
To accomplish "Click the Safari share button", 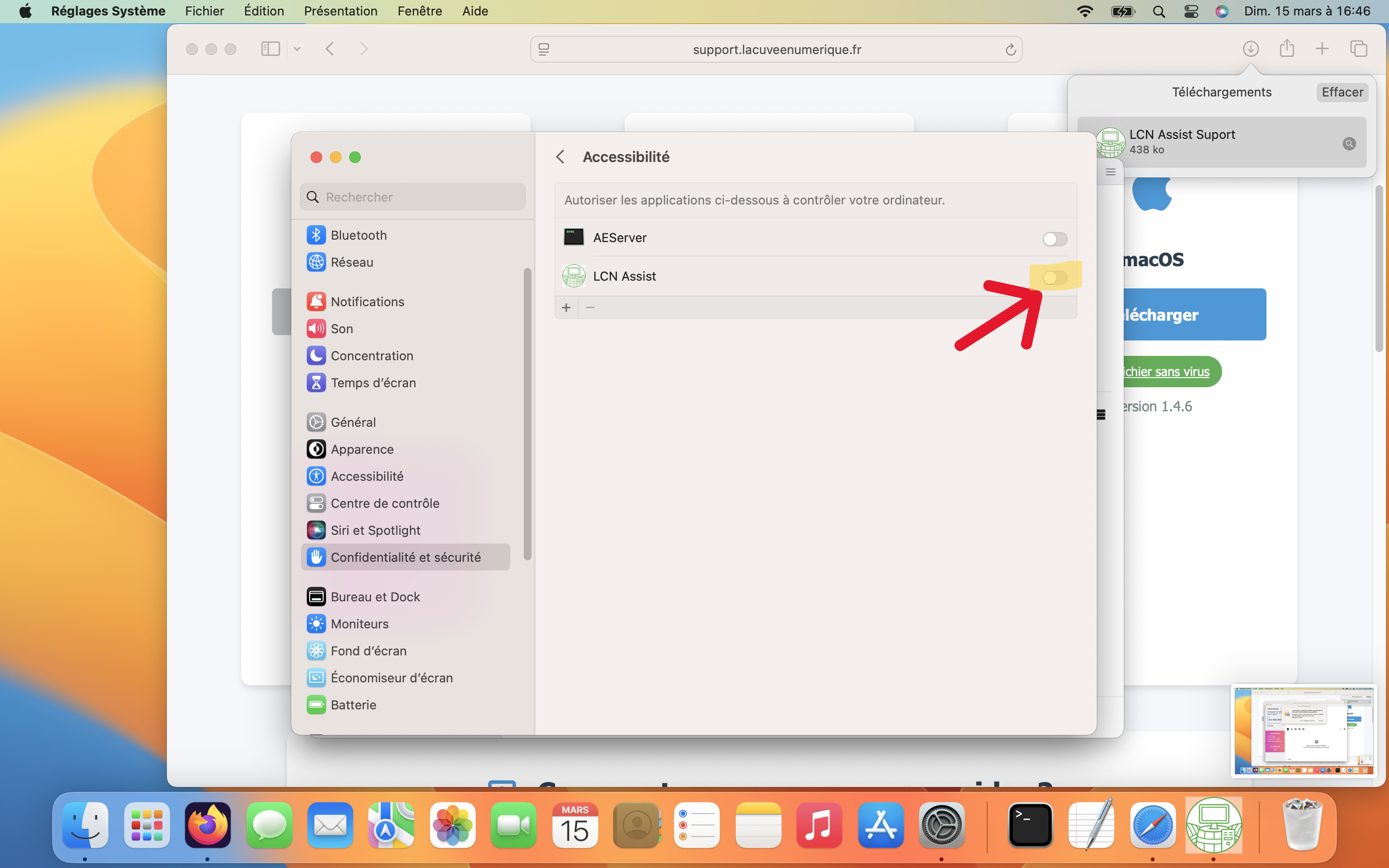I will coord(1286,49).
